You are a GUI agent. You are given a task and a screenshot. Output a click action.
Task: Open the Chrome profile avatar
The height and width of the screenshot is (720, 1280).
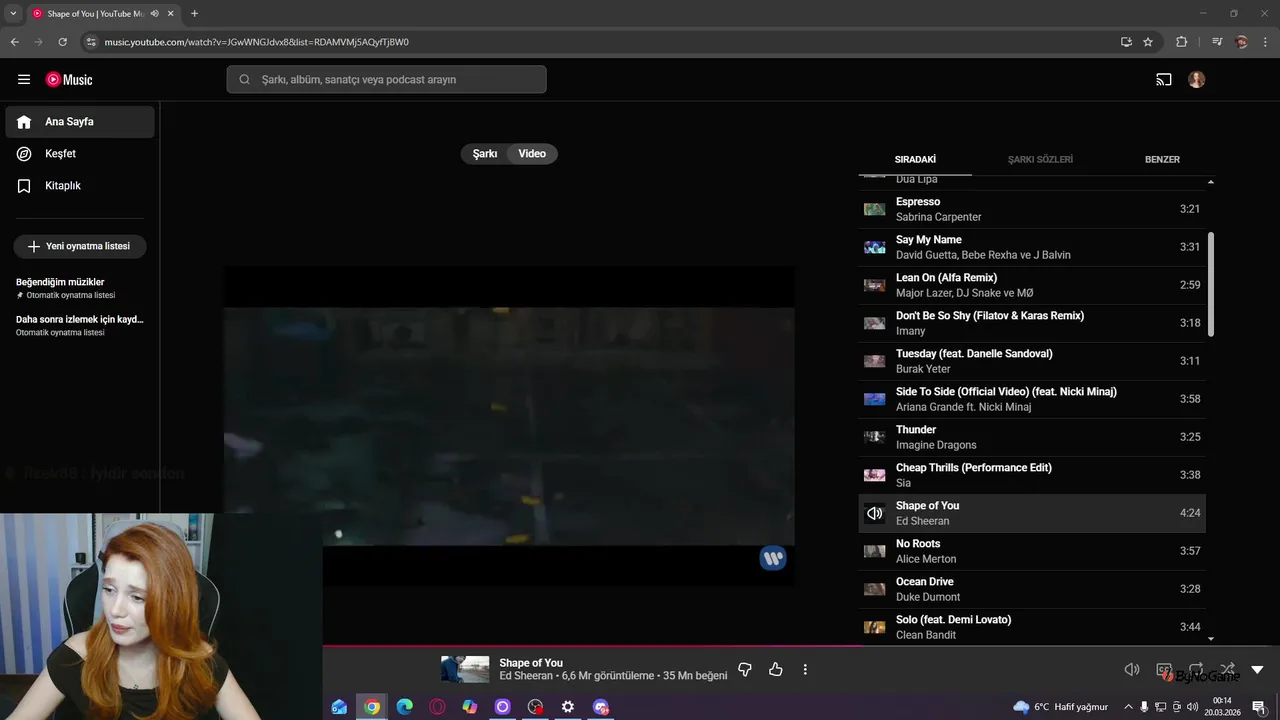point(1242,42)
